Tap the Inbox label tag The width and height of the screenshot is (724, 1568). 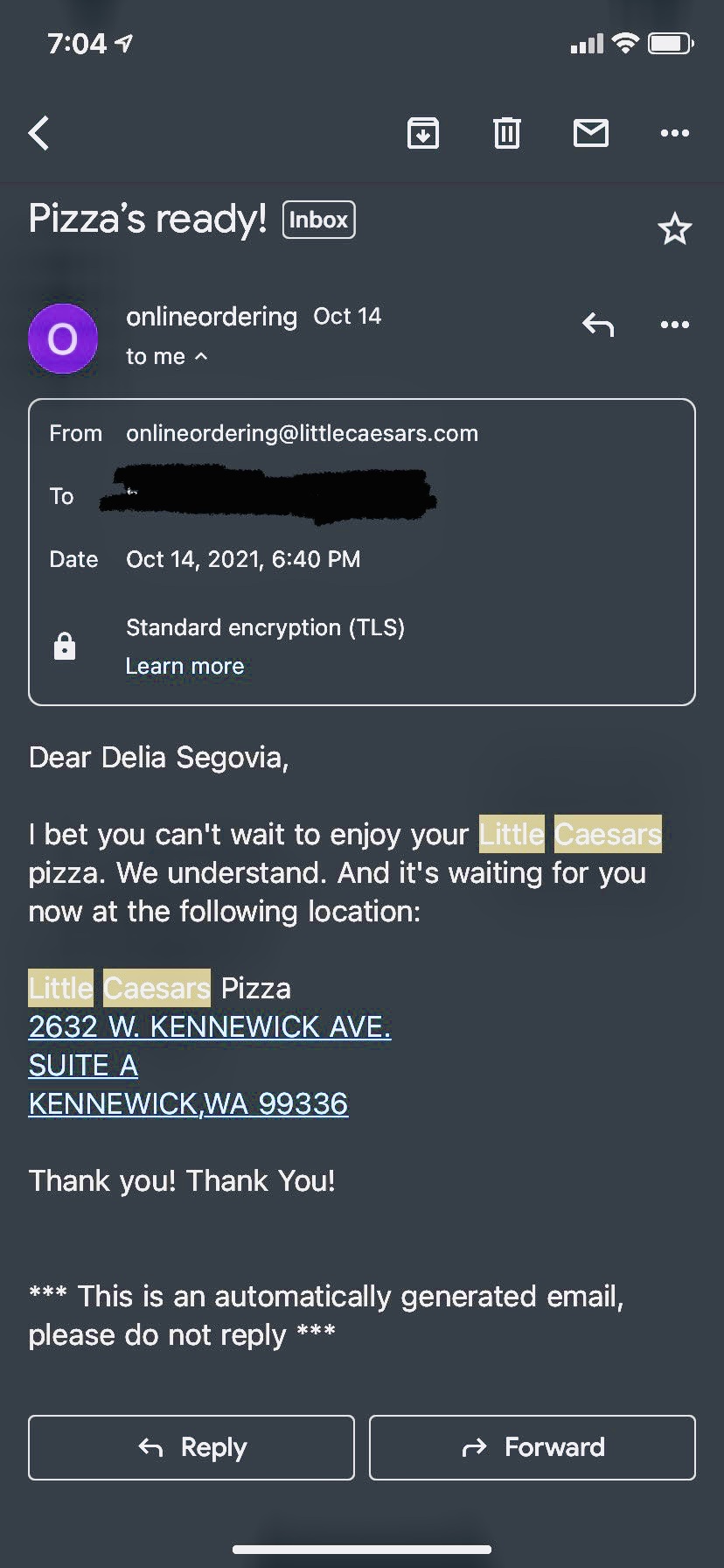pos(318,220)
